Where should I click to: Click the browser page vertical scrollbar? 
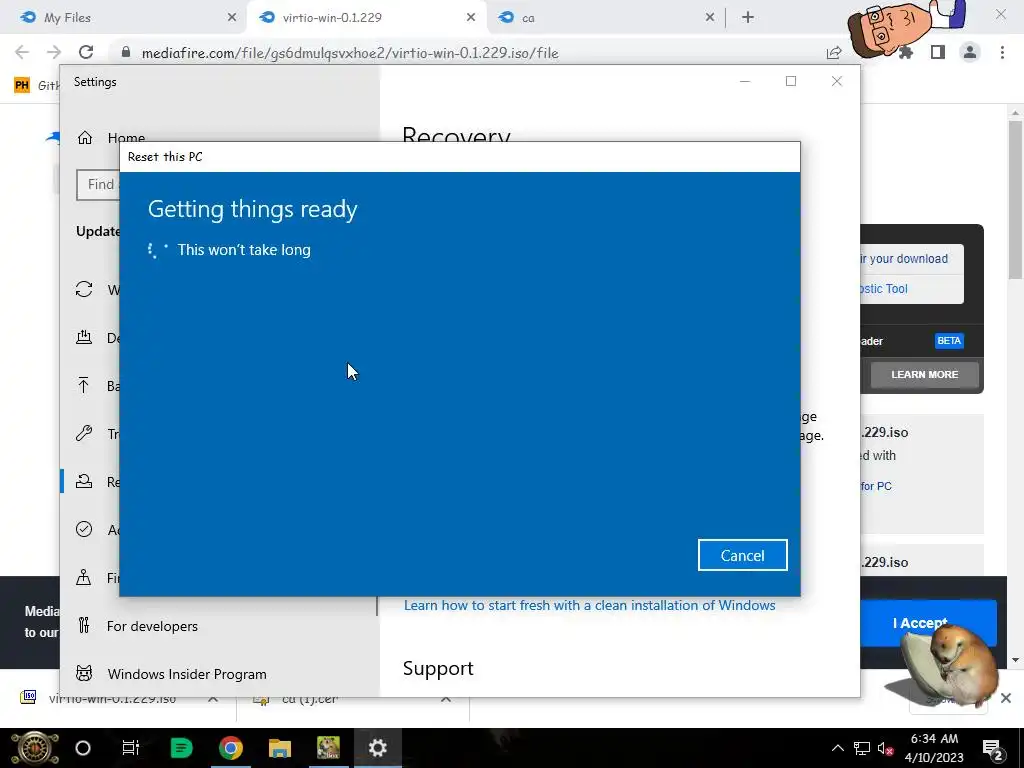point(1015,200)
